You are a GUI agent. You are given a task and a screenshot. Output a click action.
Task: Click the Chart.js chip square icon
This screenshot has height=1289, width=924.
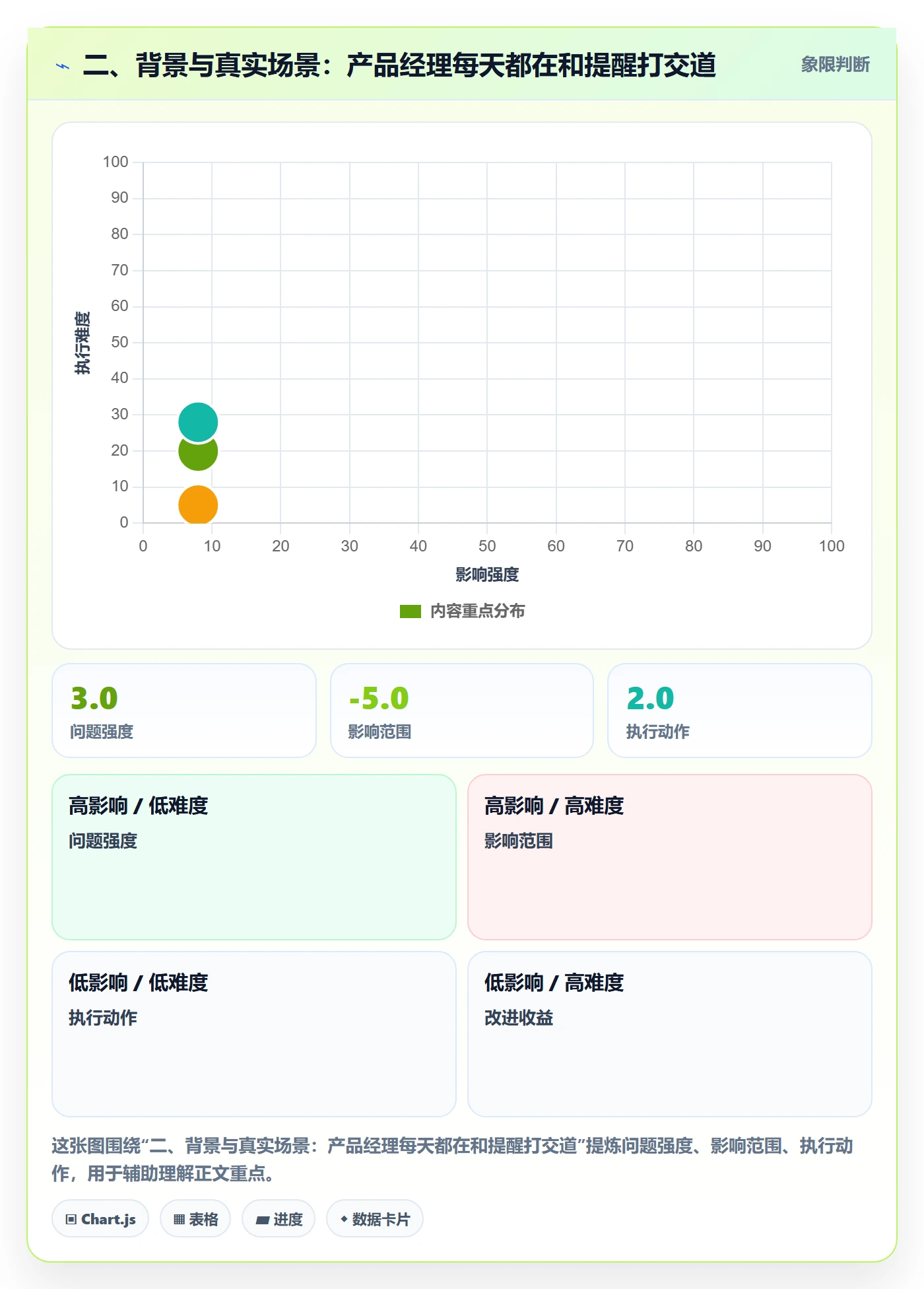tap(71, 1220)
